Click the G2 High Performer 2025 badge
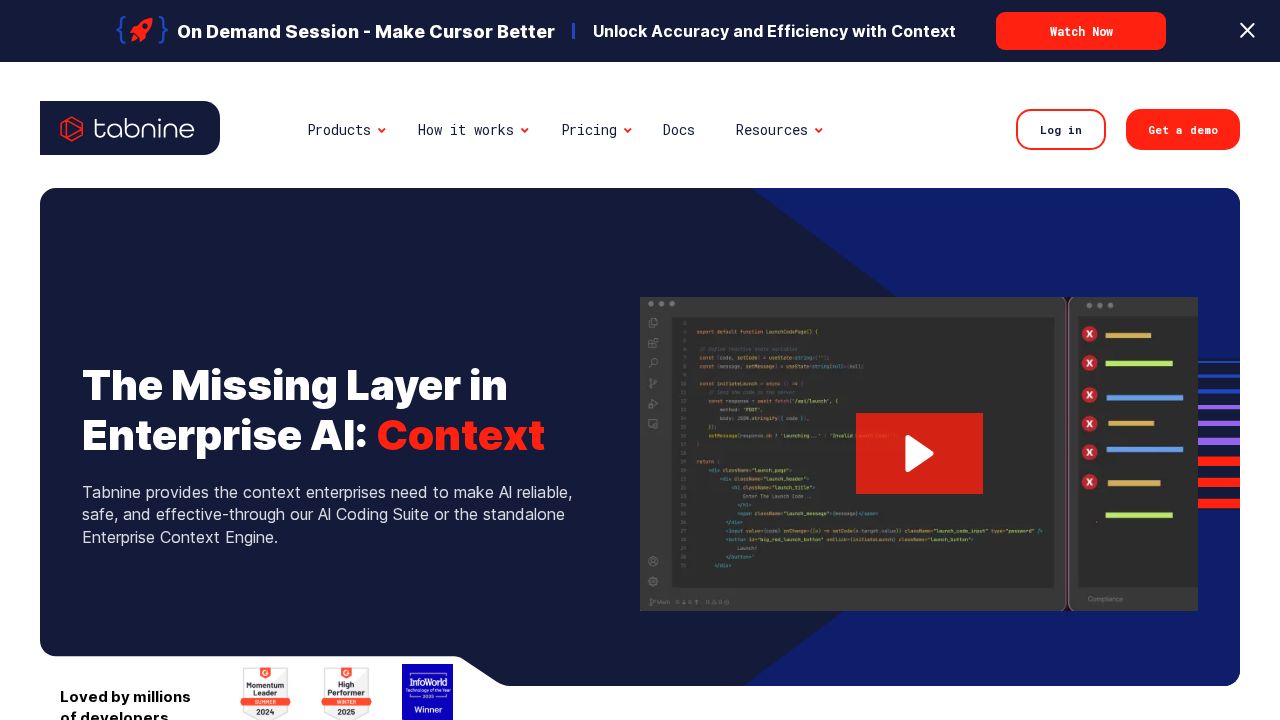1280x720 pixels. tap(346, 692)
